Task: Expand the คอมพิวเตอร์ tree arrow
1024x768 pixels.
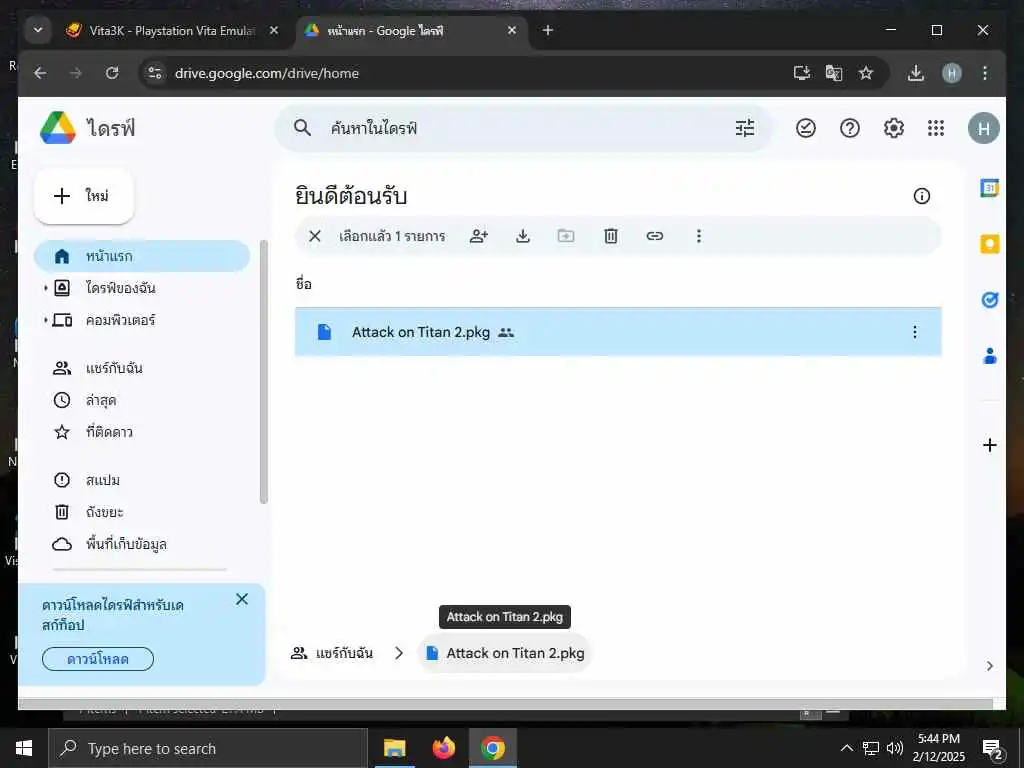Action: [x=45, y=320]
